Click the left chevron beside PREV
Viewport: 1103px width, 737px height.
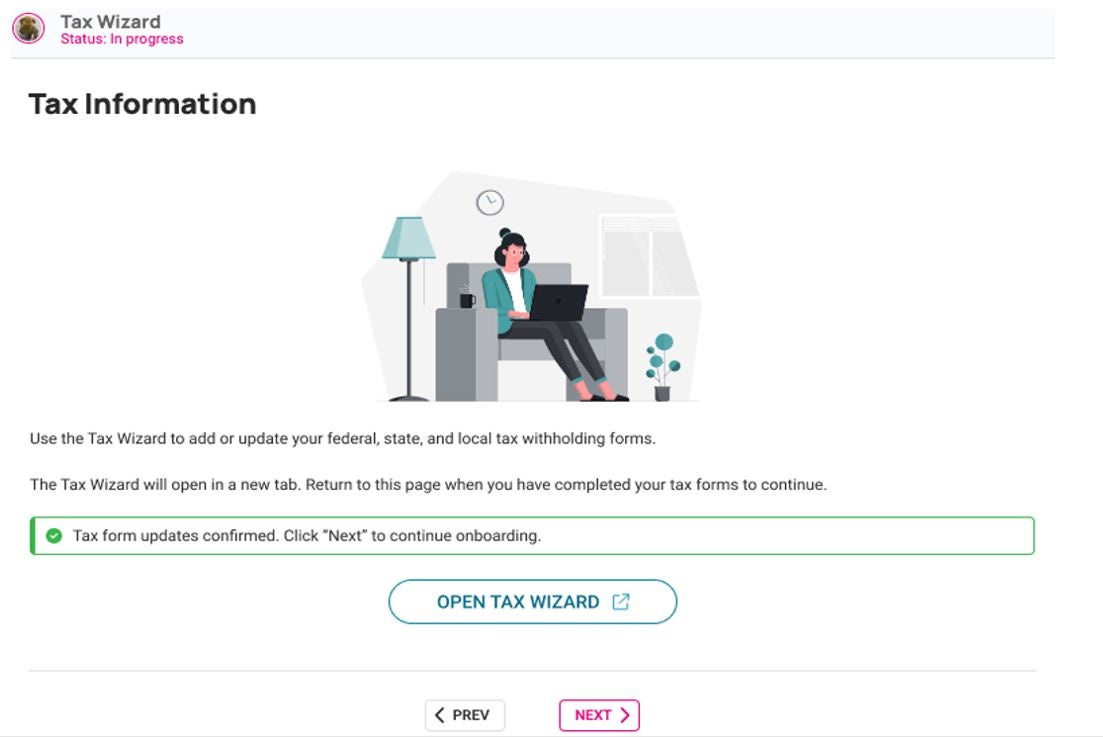440,715
